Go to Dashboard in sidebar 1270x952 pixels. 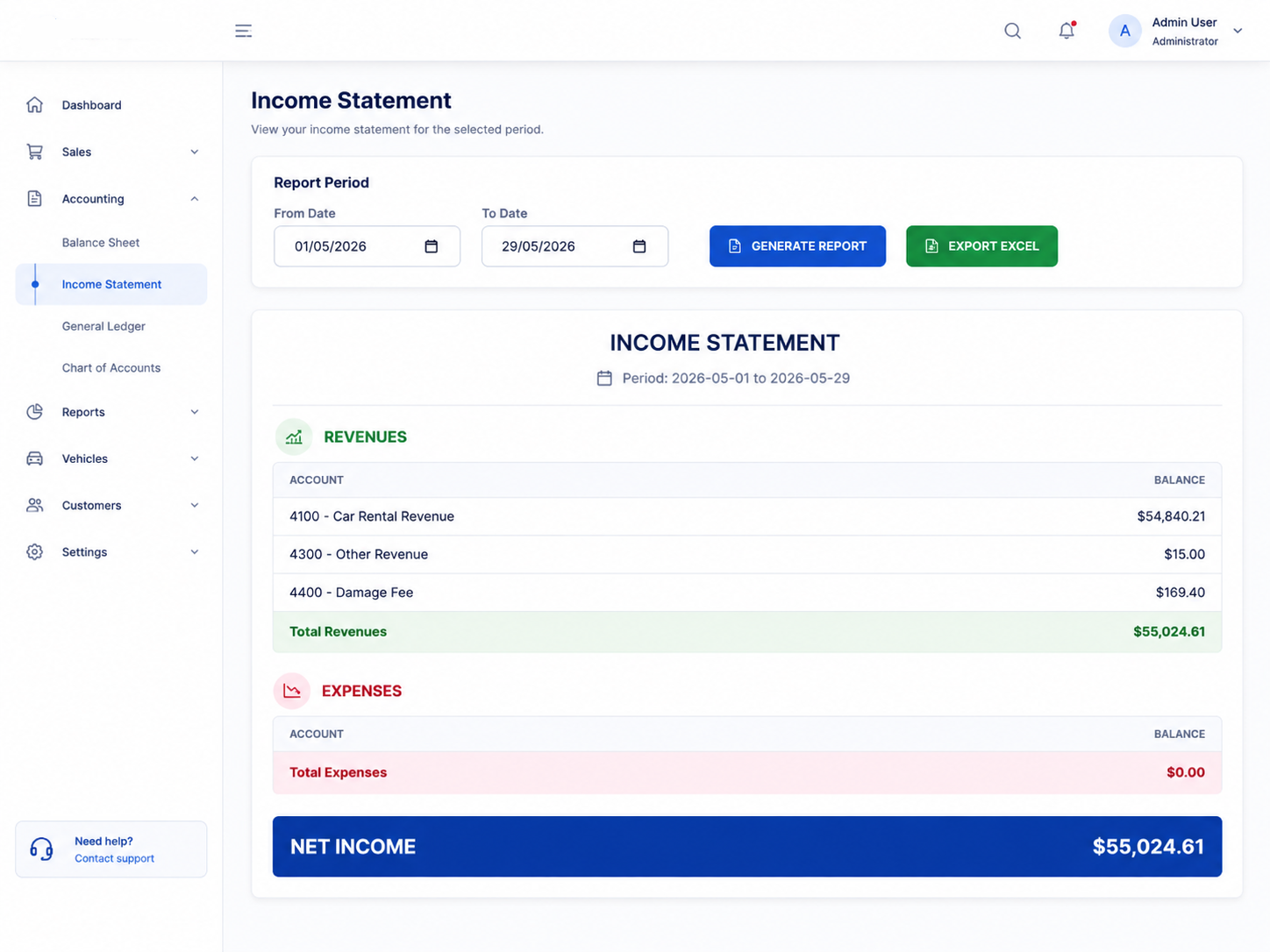click(x=111, y=105)
